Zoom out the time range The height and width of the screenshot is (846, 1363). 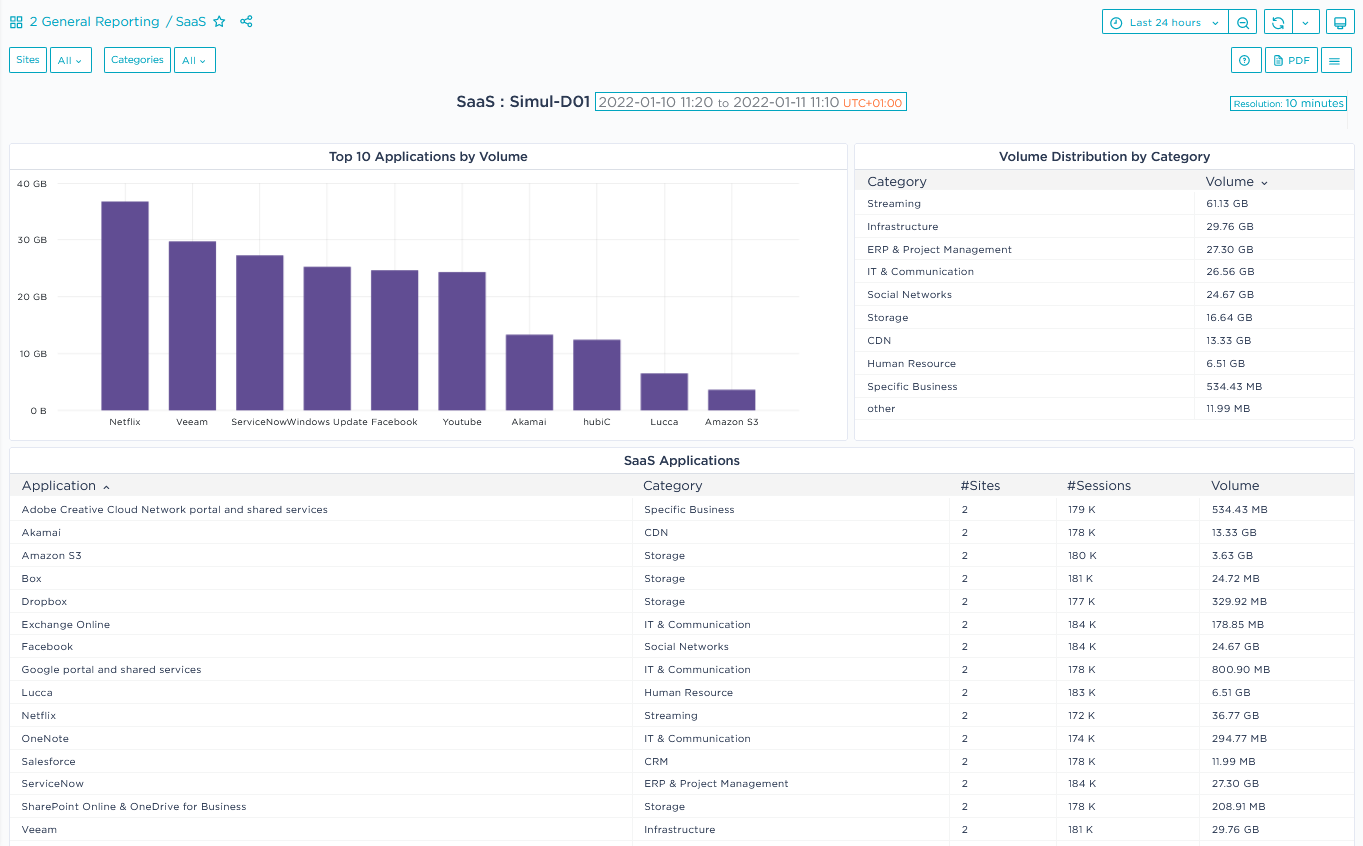(x=1243, y=23)
